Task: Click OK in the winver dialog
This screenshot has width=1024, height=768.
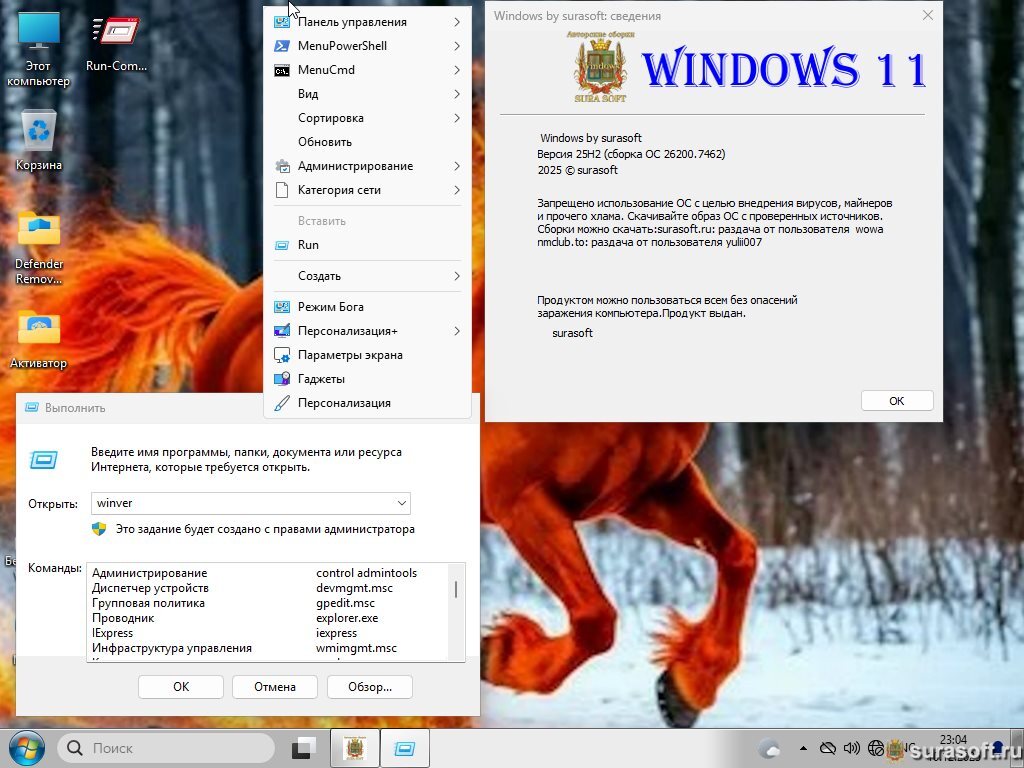Action: pos(897,400)
